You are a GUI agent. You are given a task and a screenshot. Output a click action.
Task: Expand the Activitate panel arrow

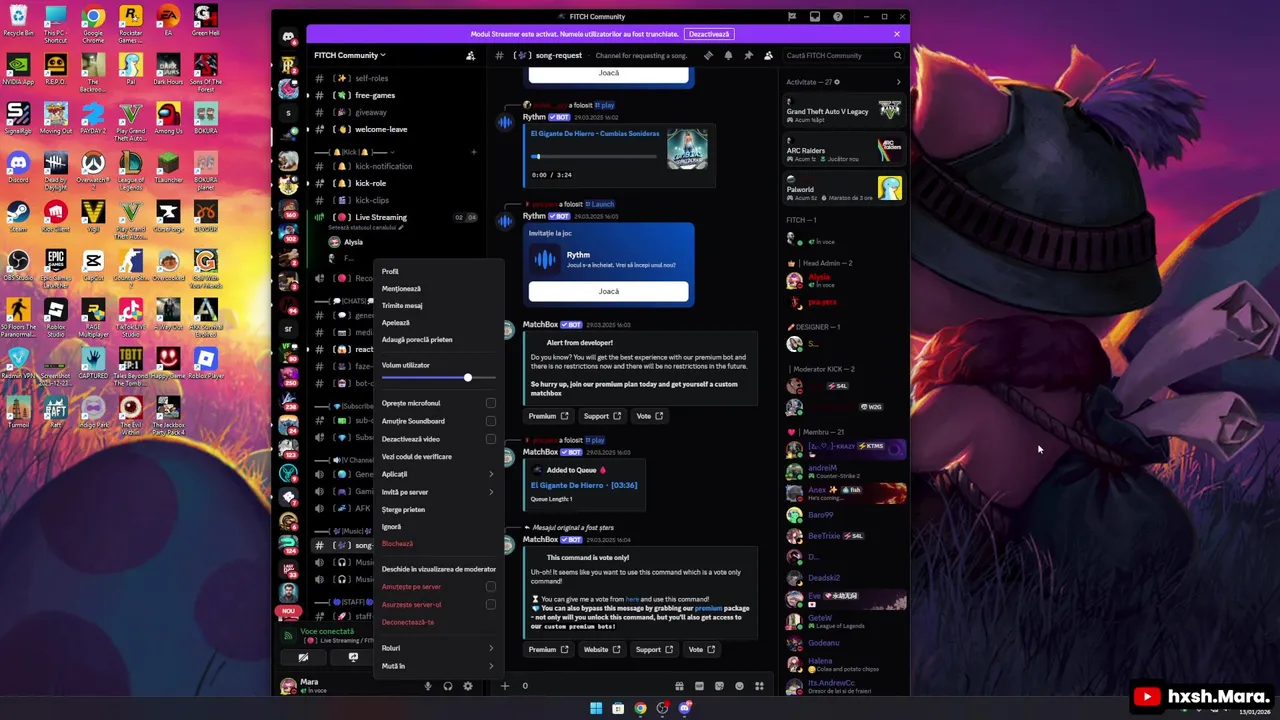(897, 82)
